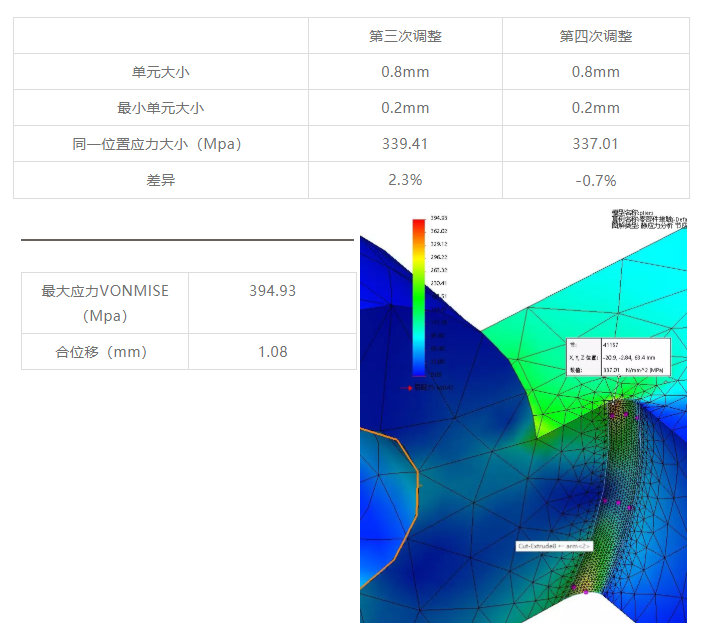The width and height of the screenshot is (706, 634).
Task: Click the 合位移 (mm) label cell
Action: 105,352
